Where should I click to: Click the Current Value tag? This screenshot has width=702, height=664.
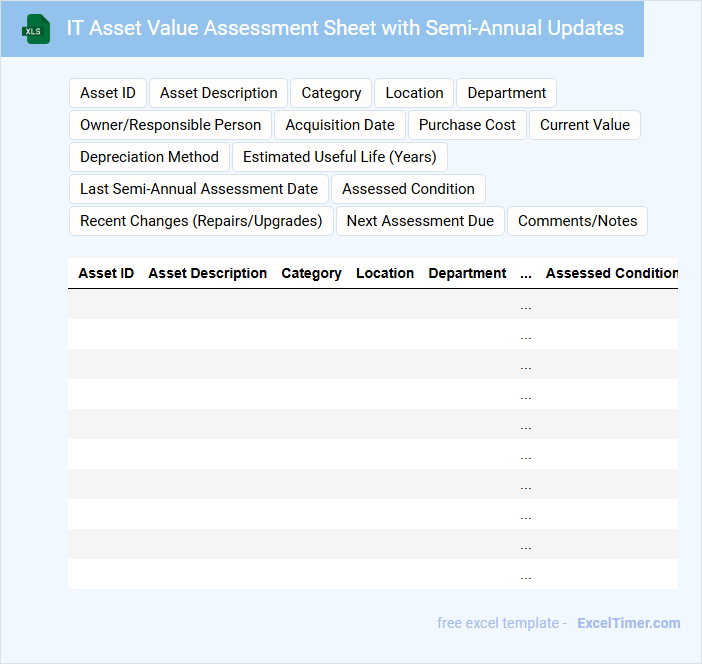(585, 125)
